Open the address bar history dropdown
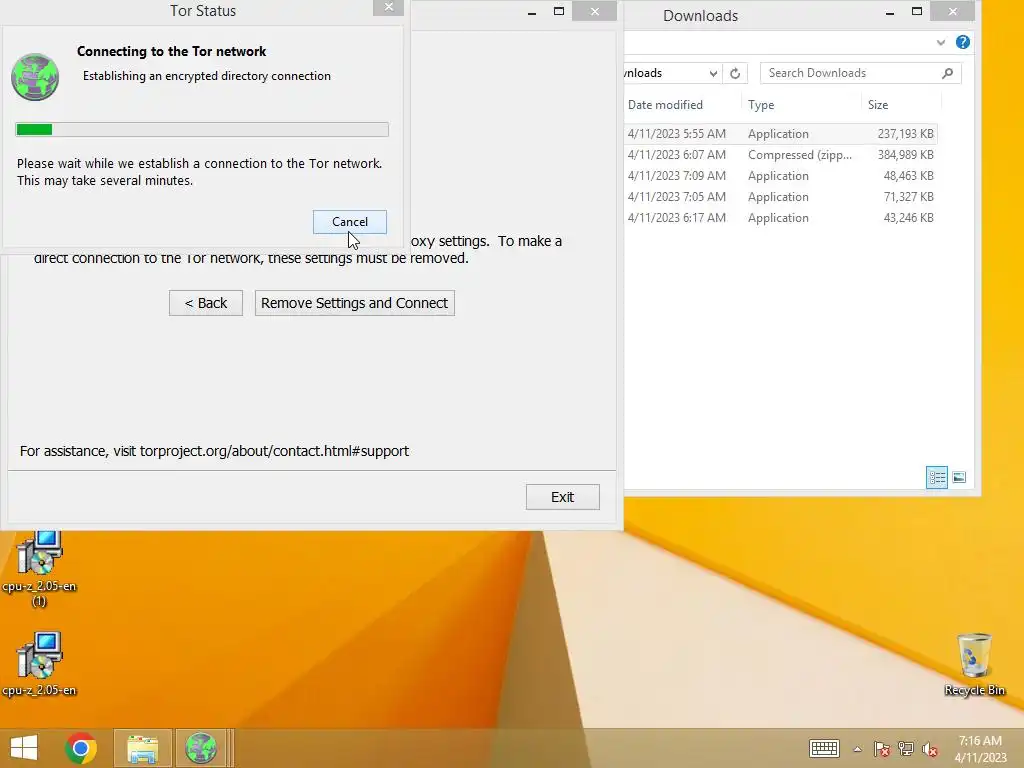This screenshot has width=1024, height=768. (713, 73)
